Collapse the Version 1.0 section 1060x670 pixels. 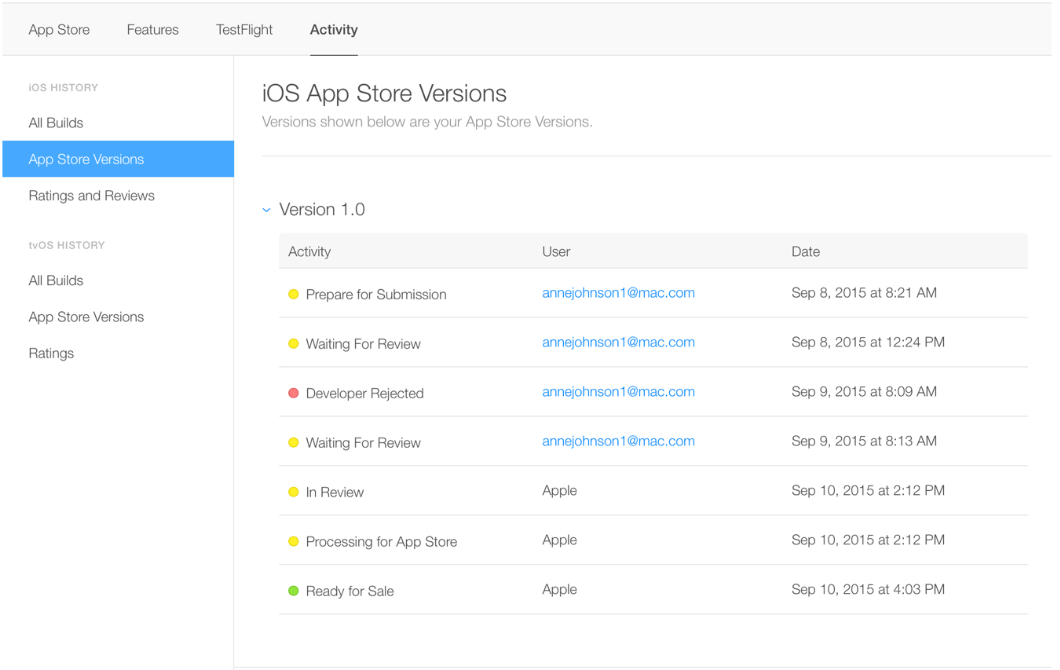coord(266,210)
